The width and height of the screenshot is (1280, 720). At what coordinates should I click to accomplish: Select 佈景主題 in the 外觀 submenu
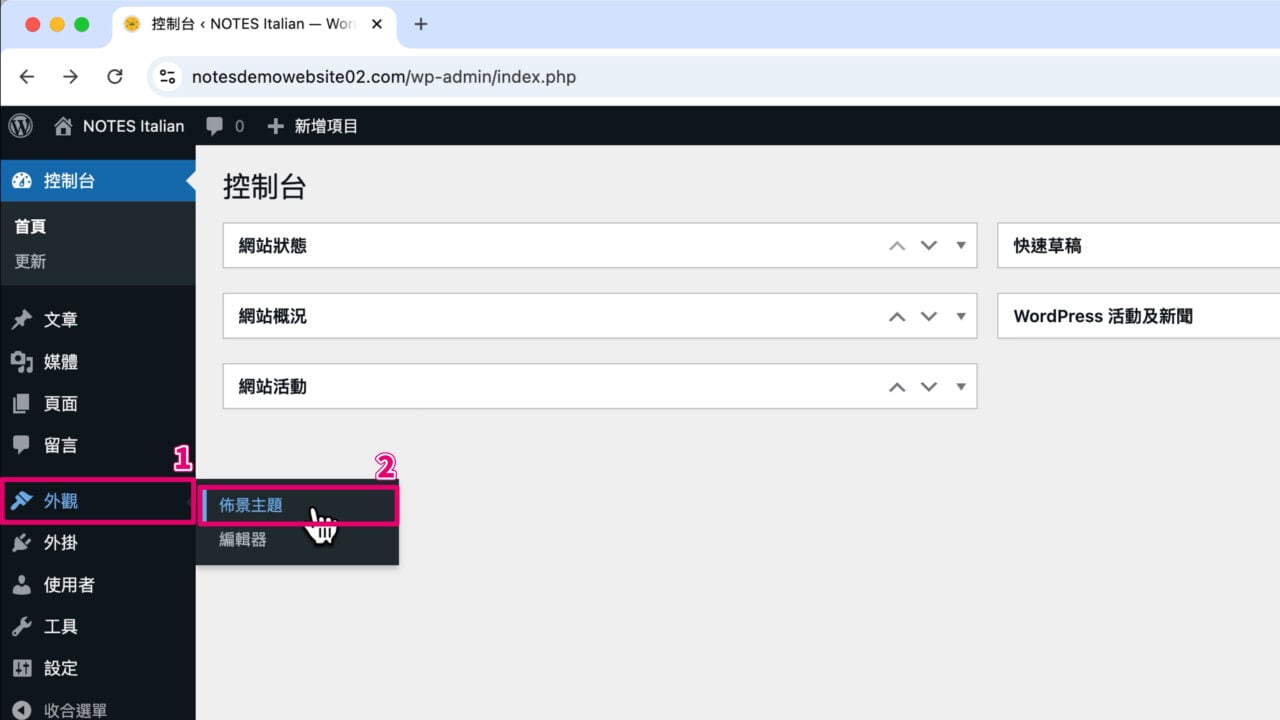pos(251,506)
